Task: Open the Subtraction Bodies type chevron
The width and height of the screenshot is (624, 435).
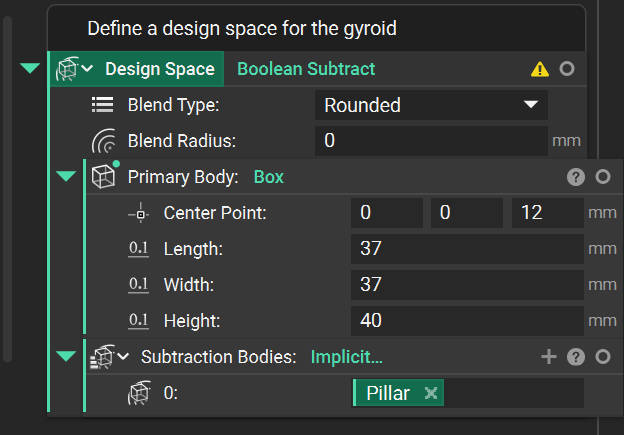Action: pos(123,356)
